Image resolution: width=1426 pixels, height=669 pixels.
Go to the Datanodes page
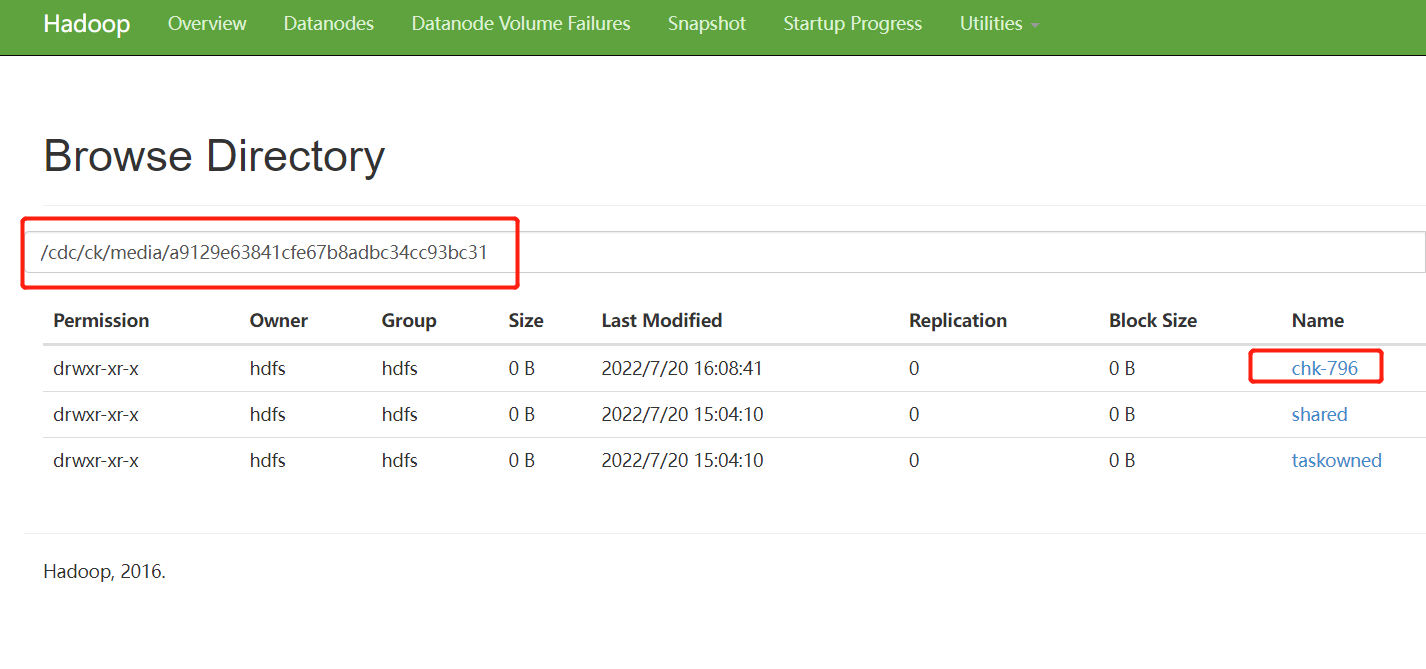(x=329, y=24)
